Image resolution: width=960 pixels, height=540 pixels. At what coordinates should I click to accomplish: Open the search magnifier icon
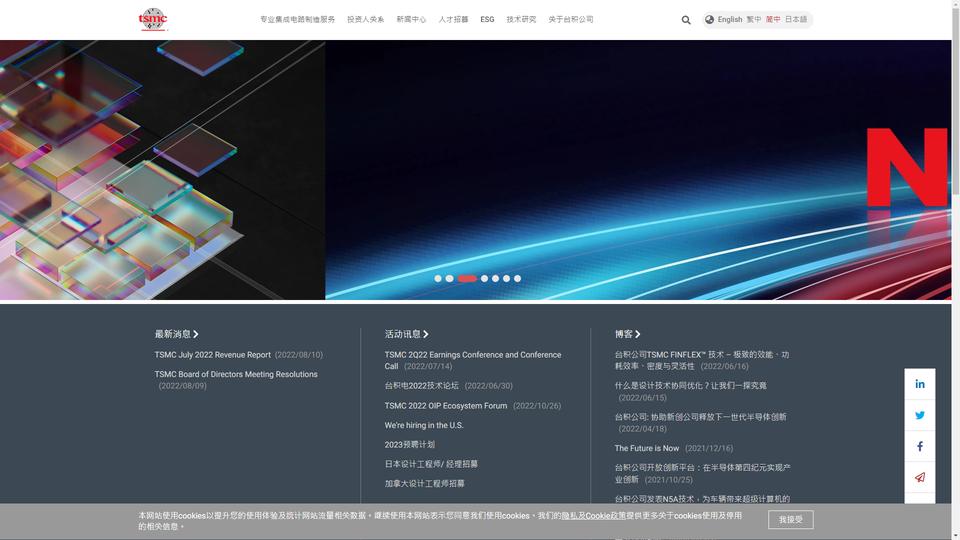pyautogui.click(x=686, y=20)
